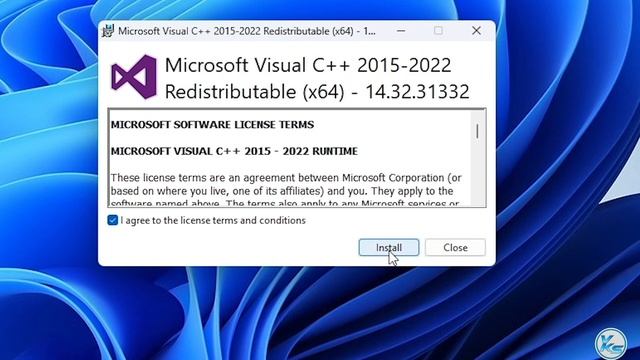Click the title bar text of the installer
Viewport: 640px width, 360px height.
pos(247,31)
